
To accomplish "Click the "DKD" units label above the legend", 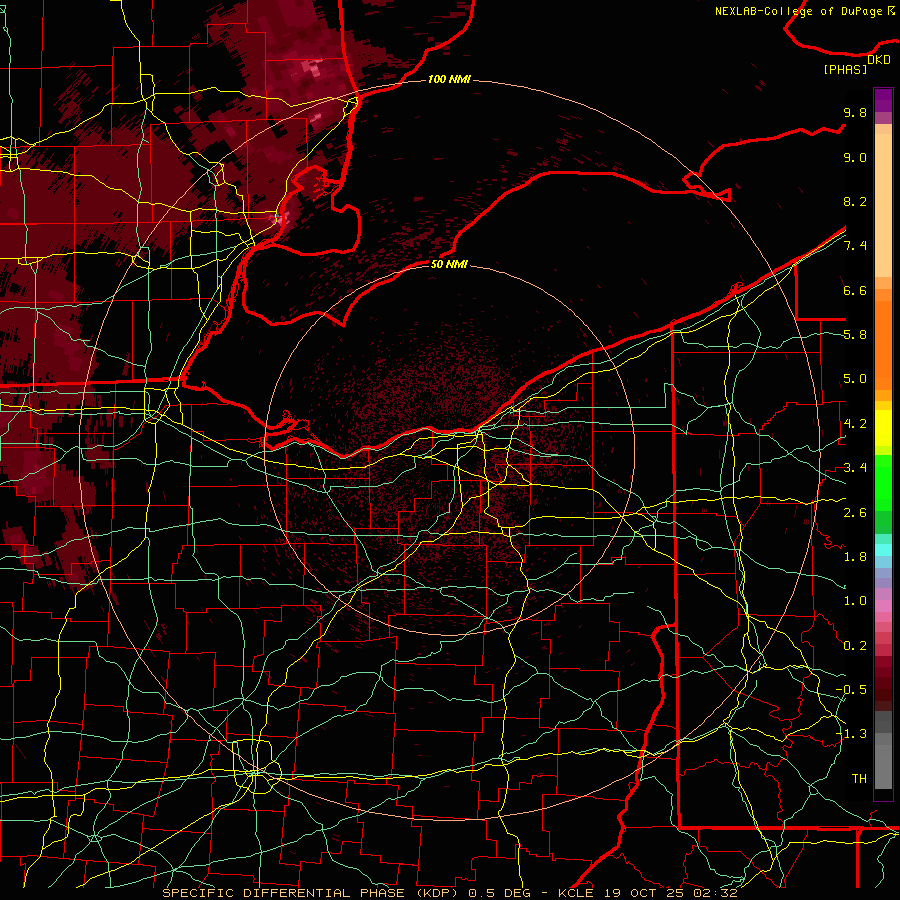I will [x=879, y=59].
